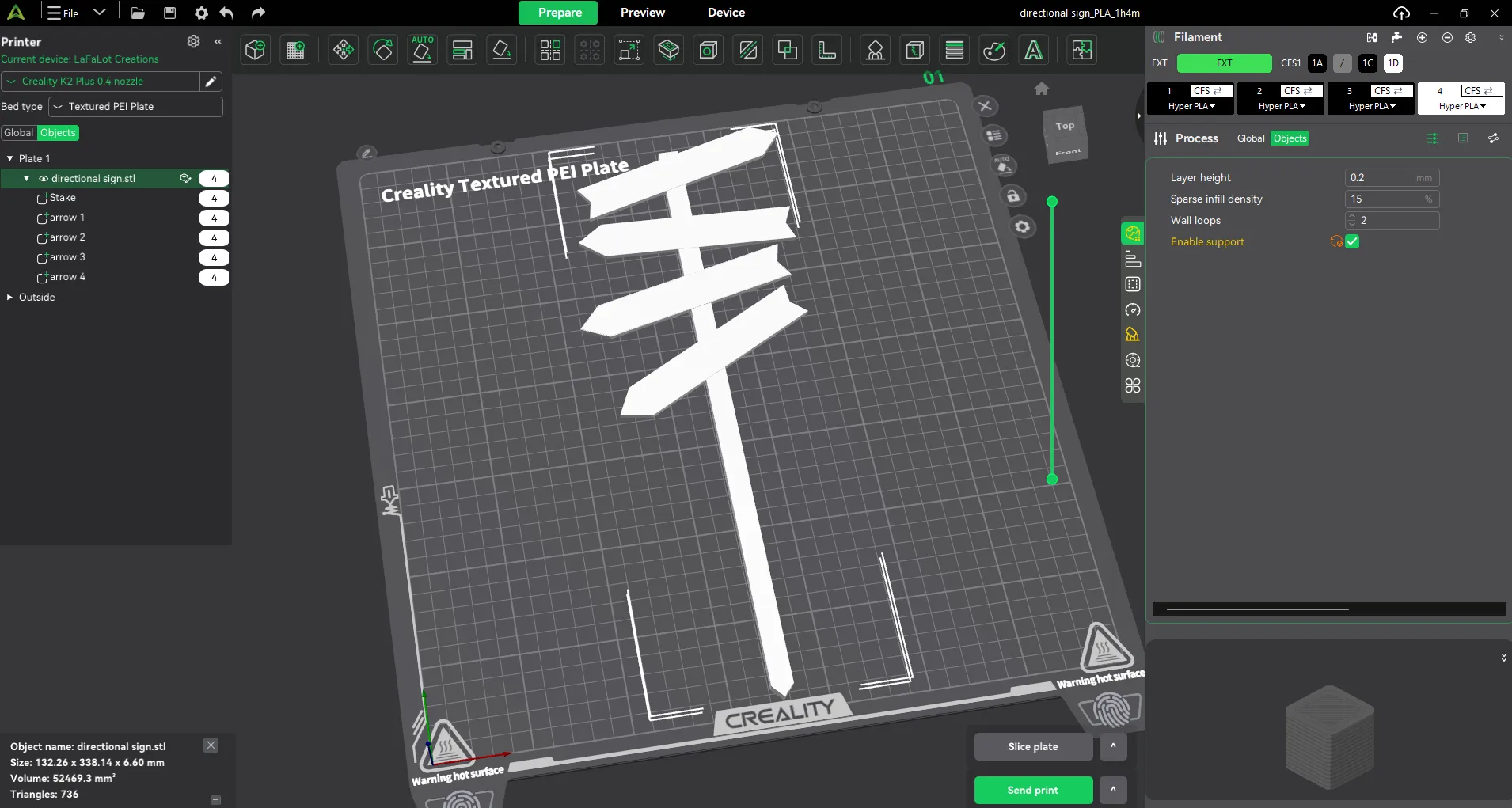Select the color painting palette tool
The image size is (1512, 808).
pyautogui.click(x=993, y=50)
